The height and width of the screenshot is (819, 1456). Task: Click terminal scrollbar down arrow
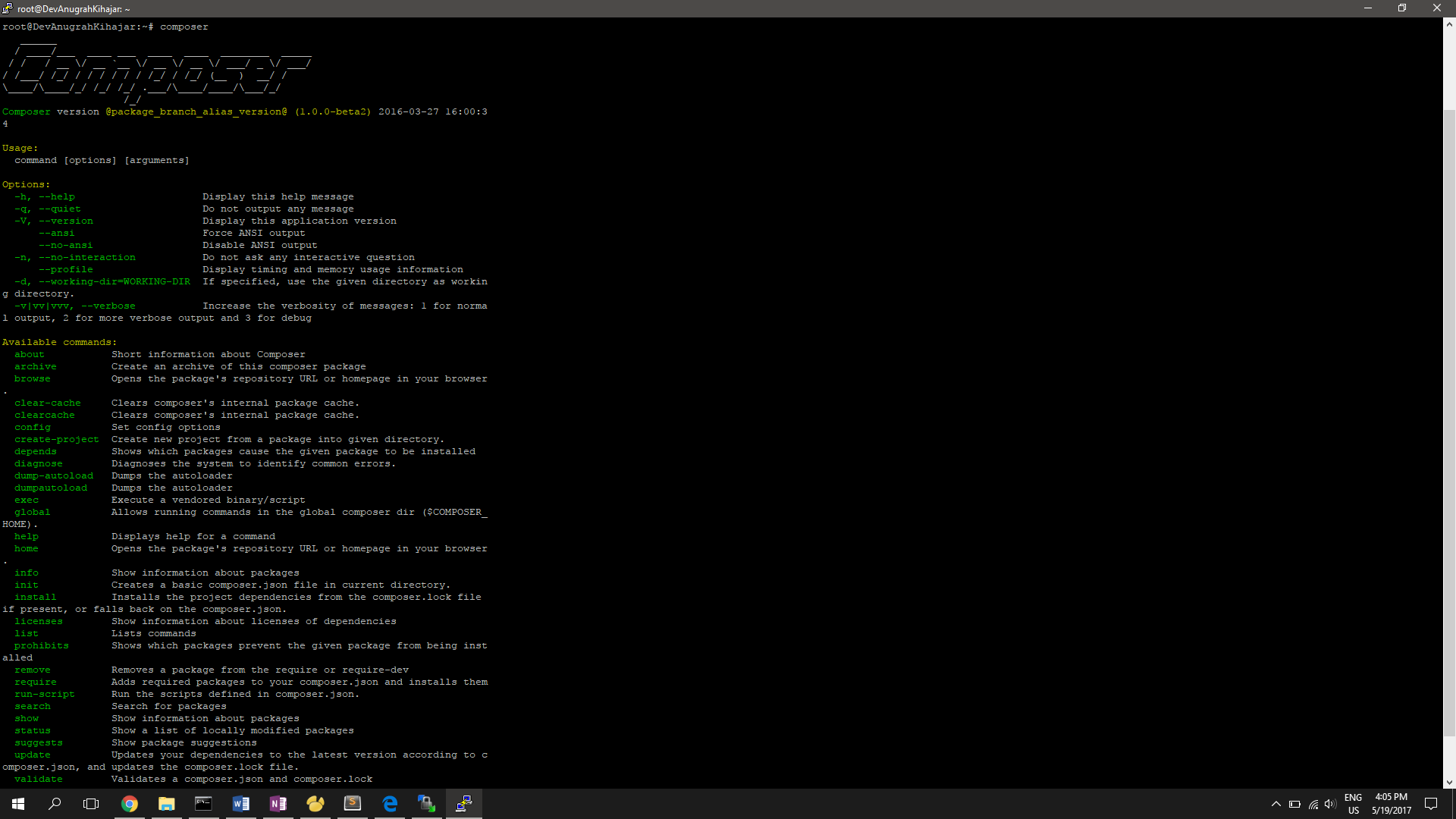point(1449,782)
